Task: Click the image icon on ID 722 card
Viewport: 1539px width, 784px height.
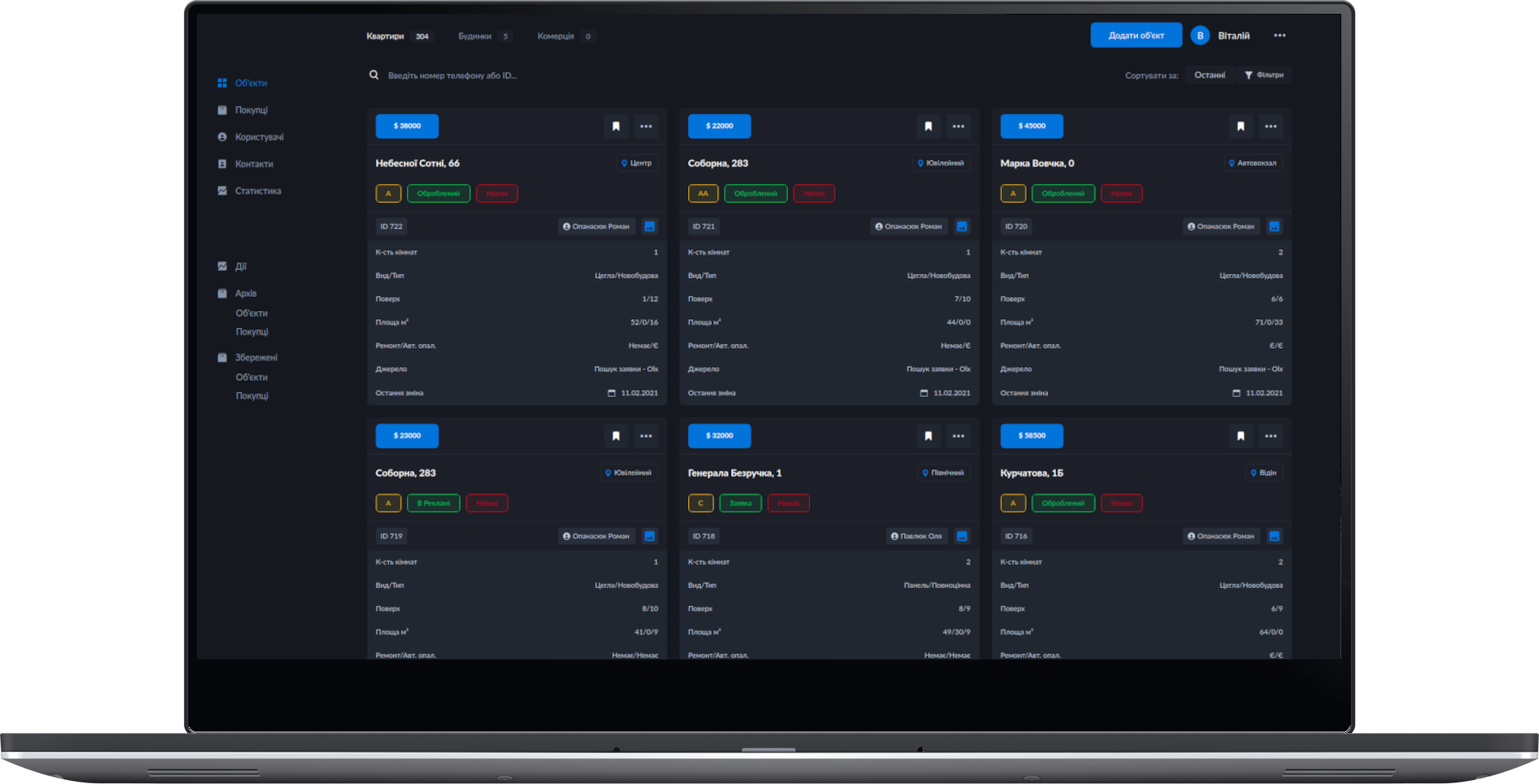Action: 649,226
